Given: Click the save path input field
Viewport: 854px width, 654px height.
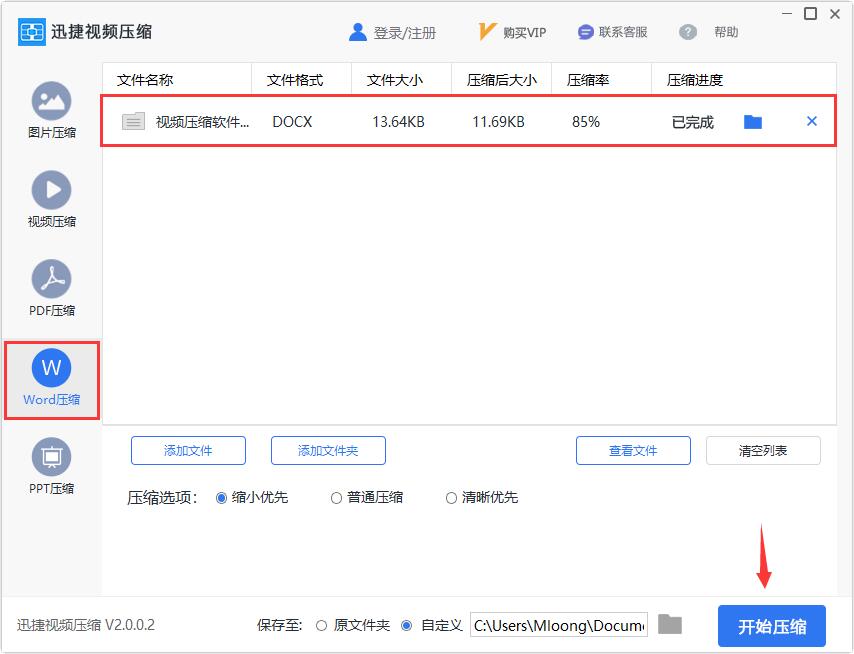Looking at the screenshot, I should click(559, 625).
